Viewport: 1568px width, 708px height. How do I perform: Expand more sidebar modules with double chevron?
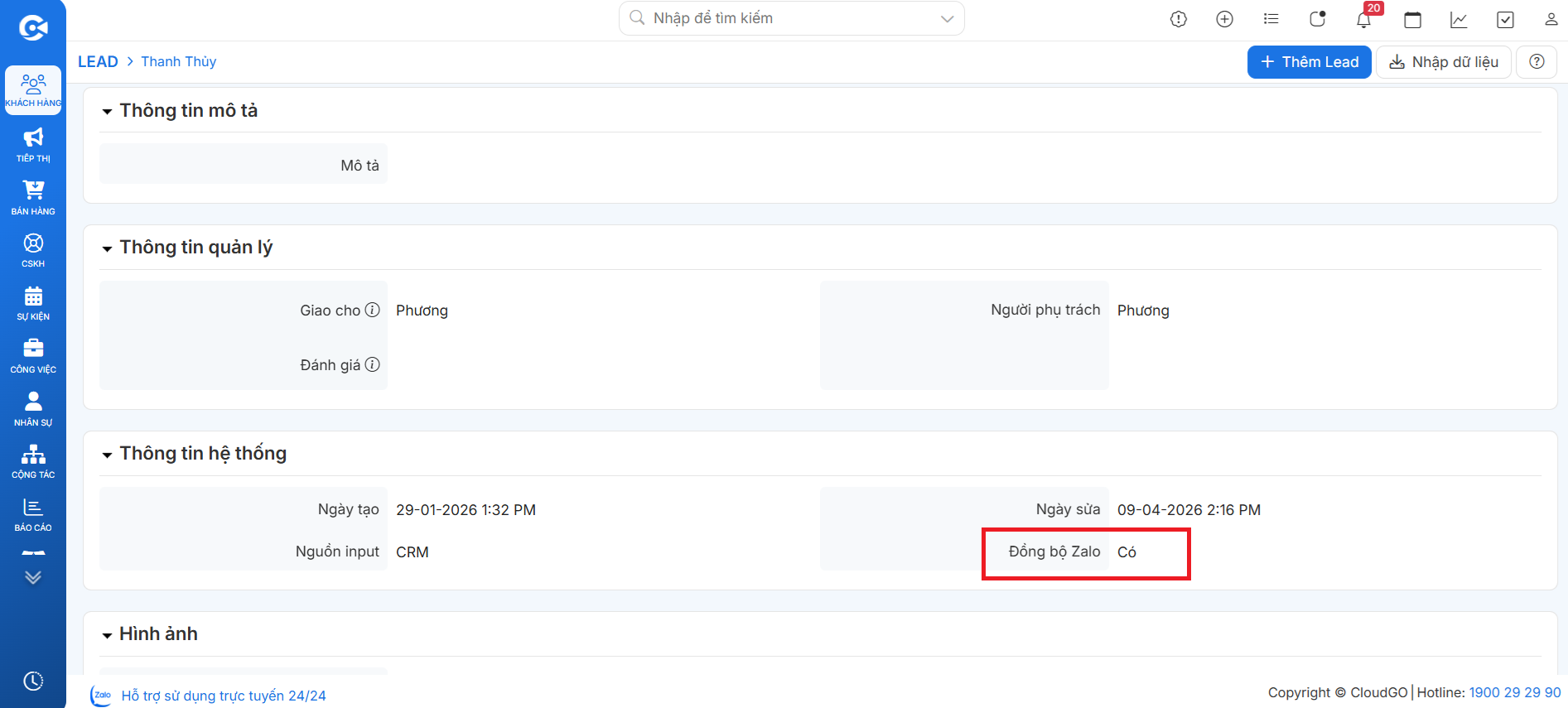click(x=33, y=577)
